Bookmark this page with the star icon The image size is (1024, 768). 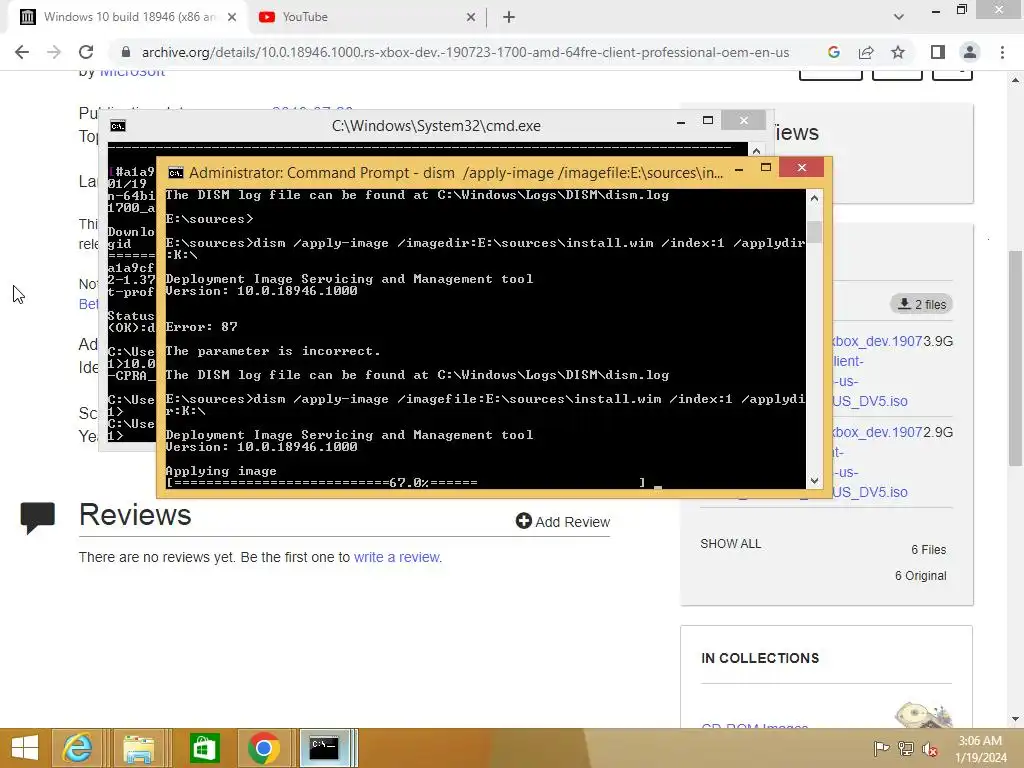(898, 52)
